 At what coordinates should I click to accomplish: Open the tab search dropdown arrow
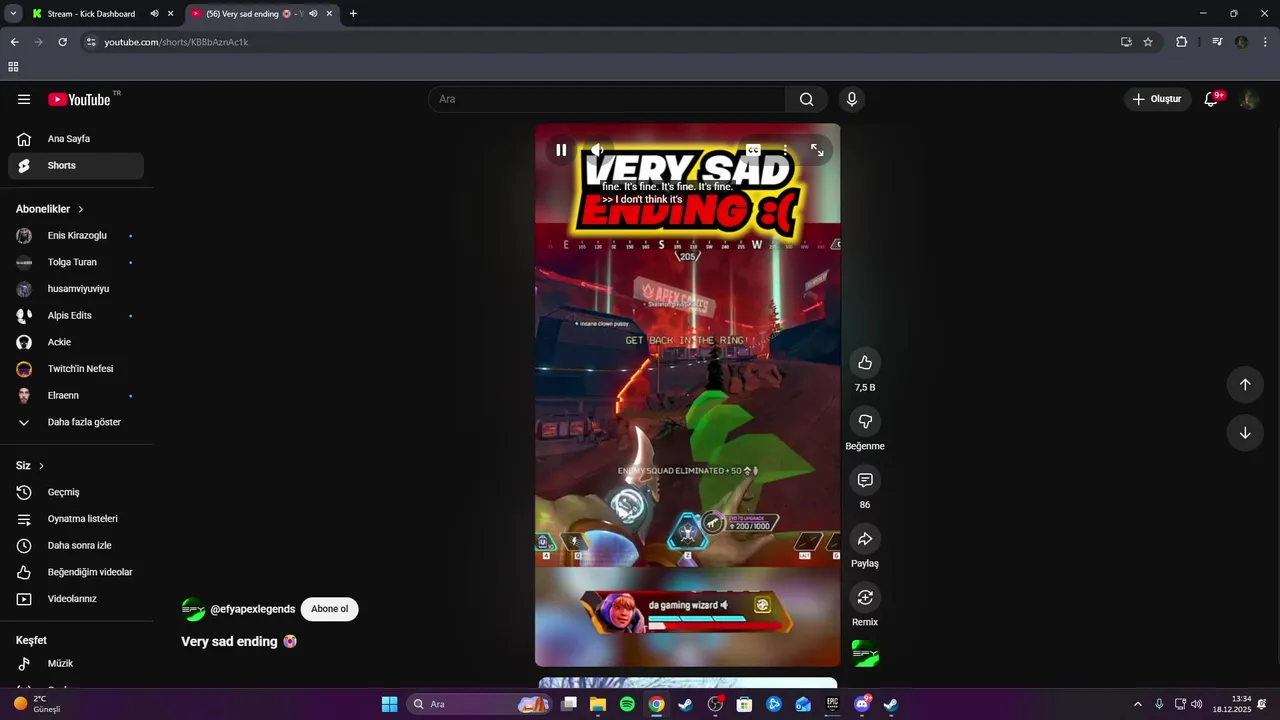pos(13,14)
